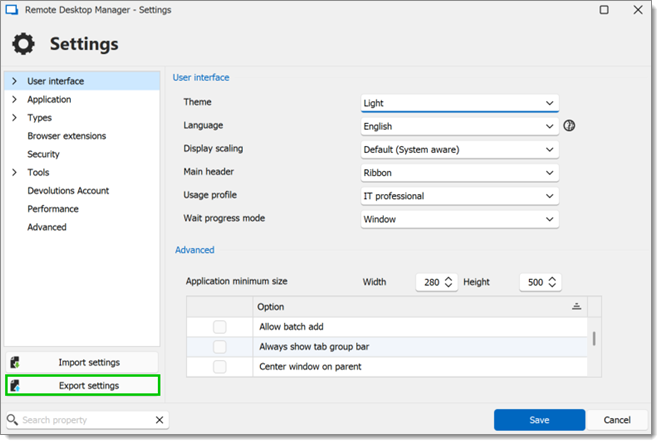Click the Application minimum size label
Image resolution: width=662 pixels, height=445 pixels.
click(x=236, y=281)
